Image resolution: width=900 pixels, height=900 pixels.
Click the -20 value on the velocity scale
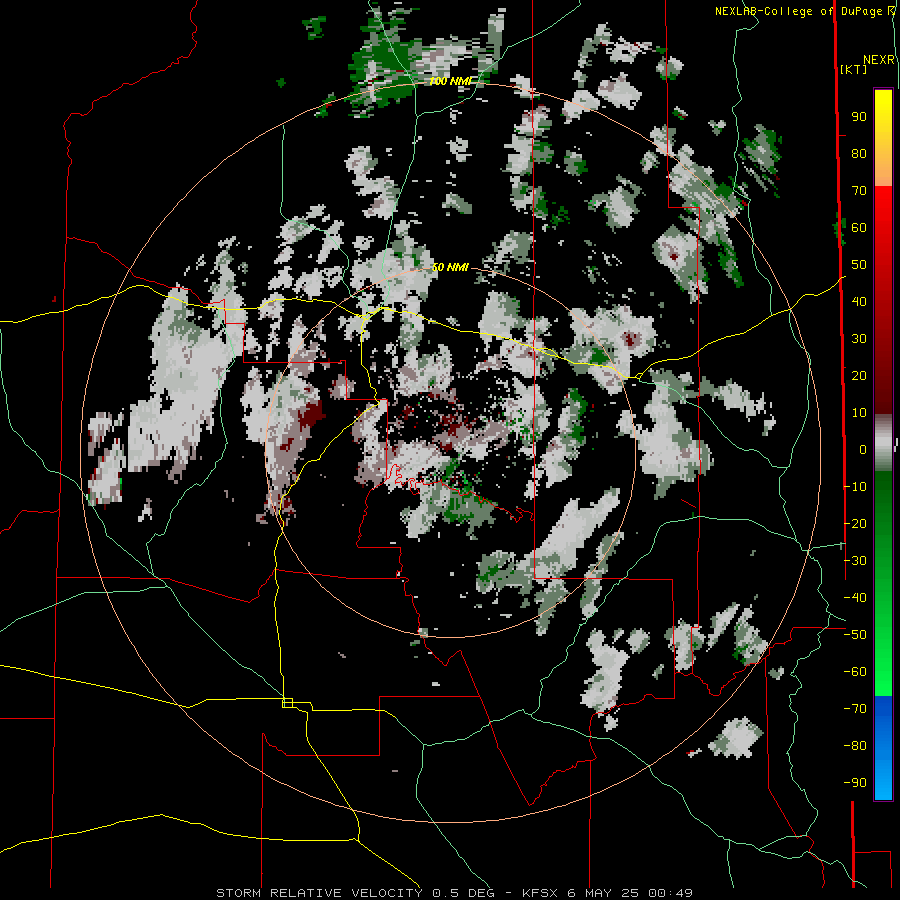855,523
